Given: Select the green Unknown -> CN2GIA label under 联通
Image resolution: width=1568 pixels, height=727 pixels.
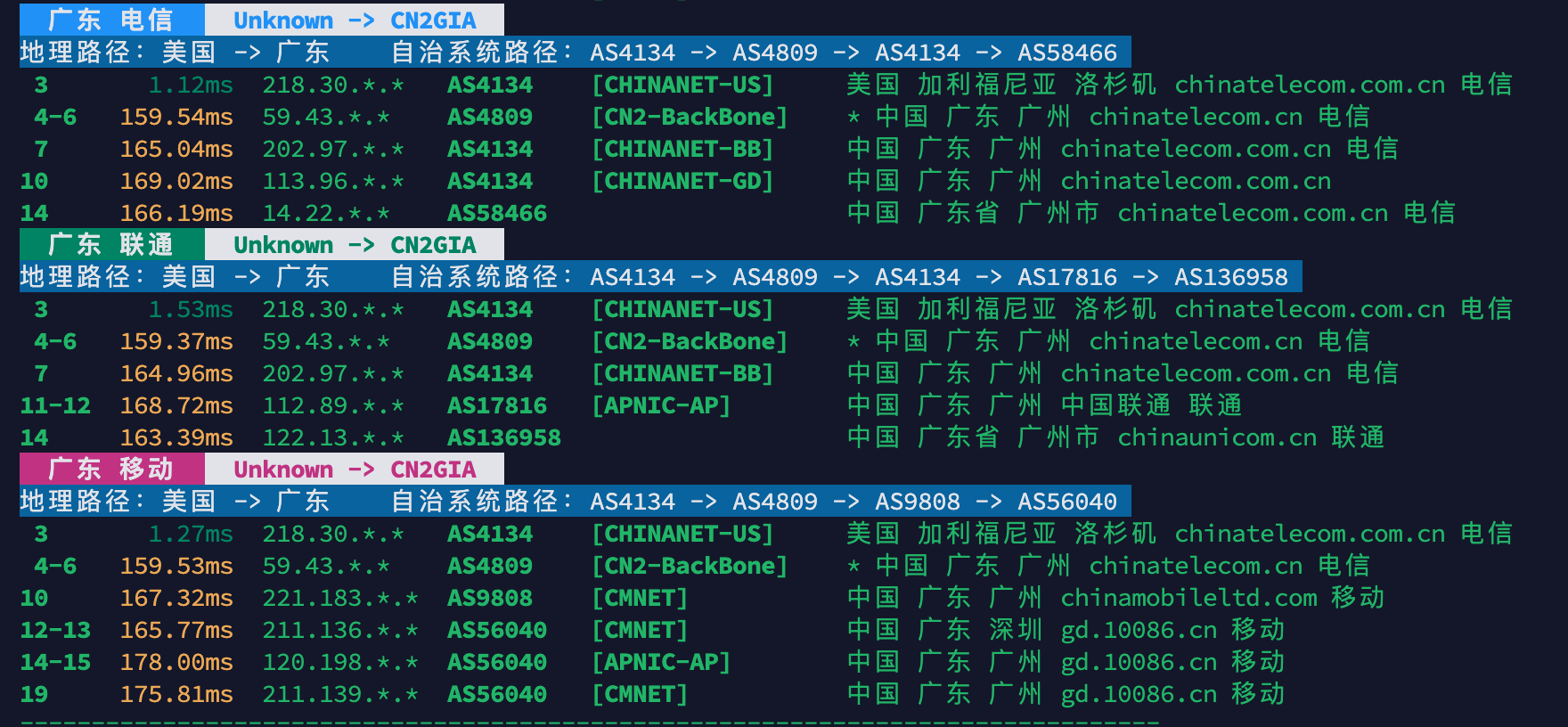Looking at the screenshot, I should coord(355,244).
